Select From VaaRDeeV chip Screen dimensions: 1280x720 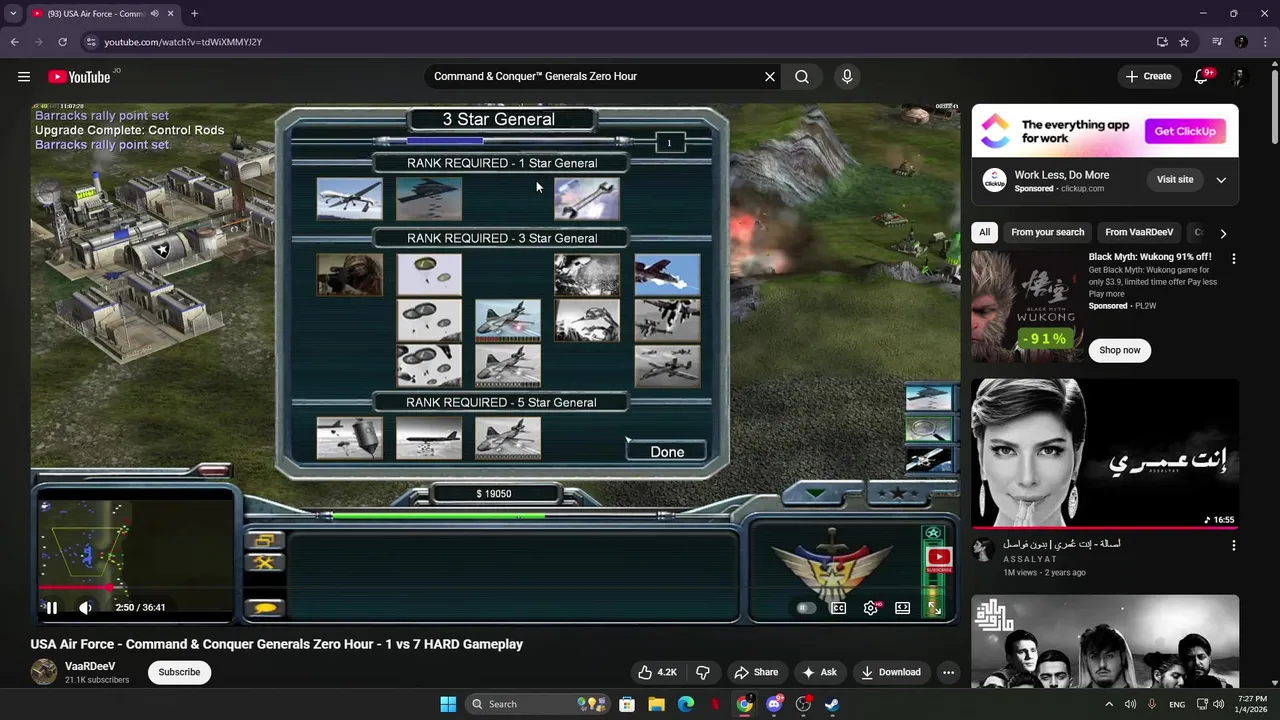pyautogui.click(x=1139, y=232)
